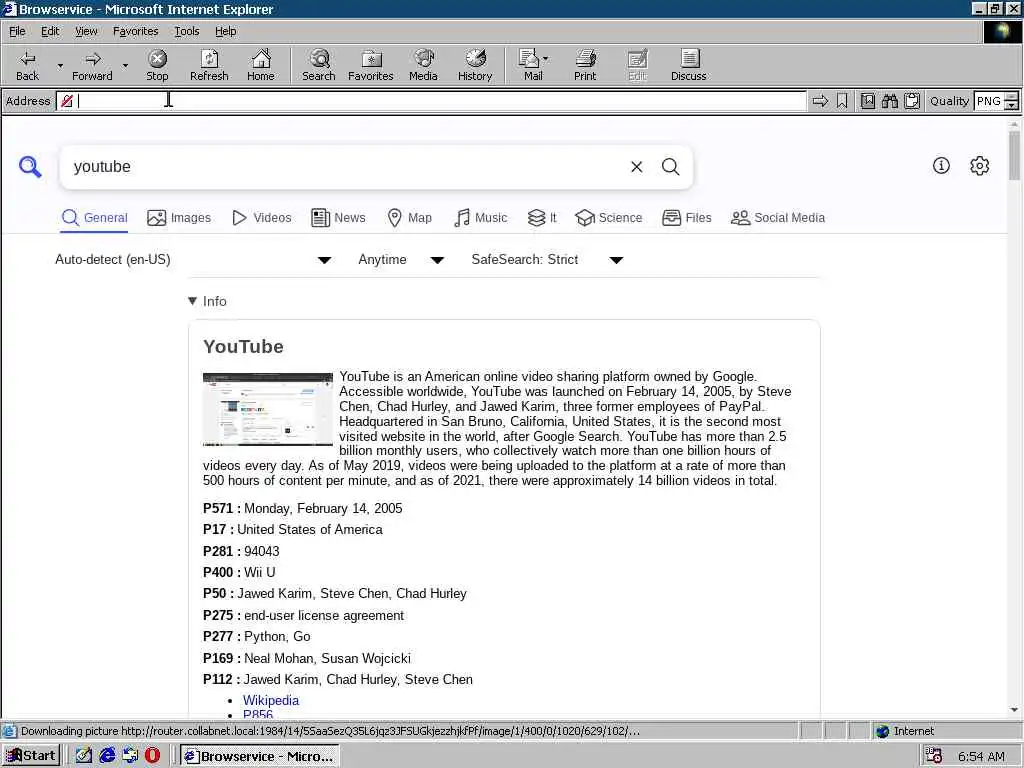
Task: Switch to the Files tab
Action: click(686, 217)
